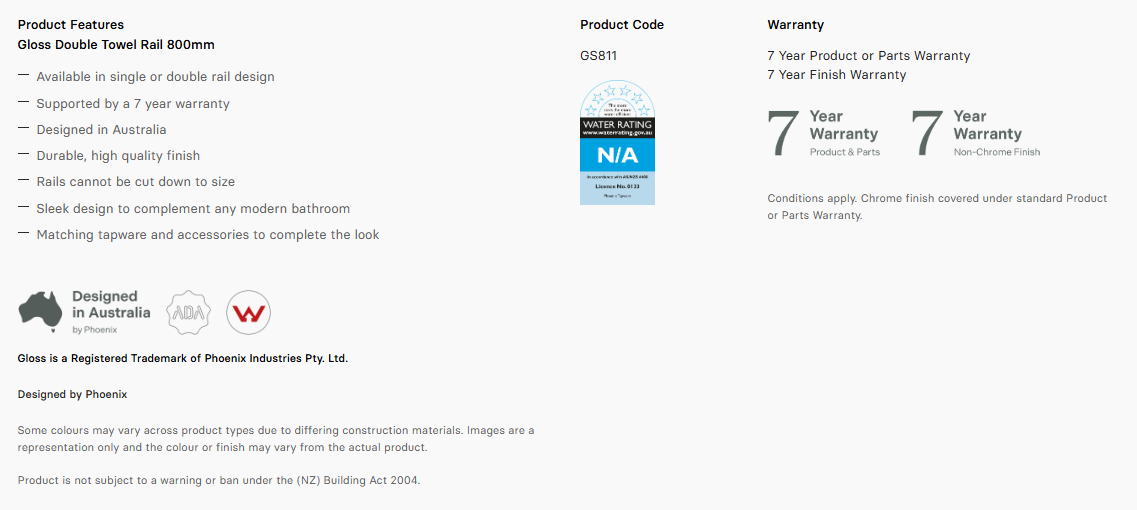Click the 'Designed by Phoenix' text

pos(72,394)
